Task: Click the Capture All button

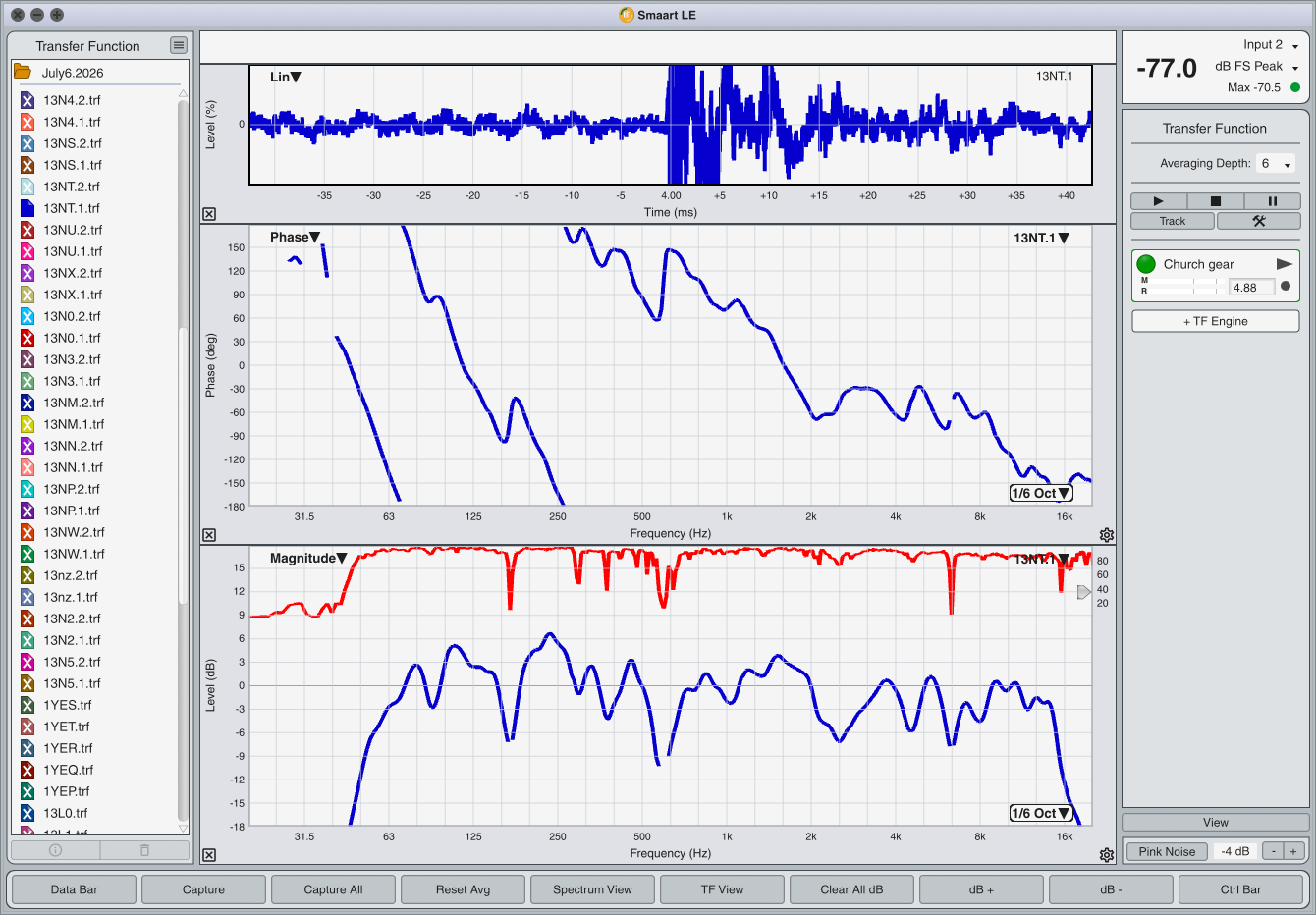Action: 333,889
